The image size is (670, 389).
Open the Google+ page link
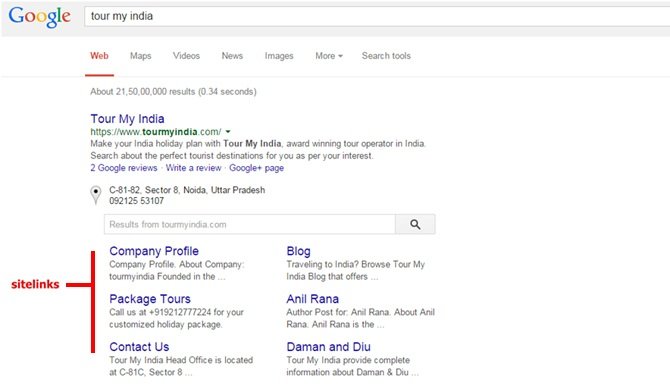256,168
